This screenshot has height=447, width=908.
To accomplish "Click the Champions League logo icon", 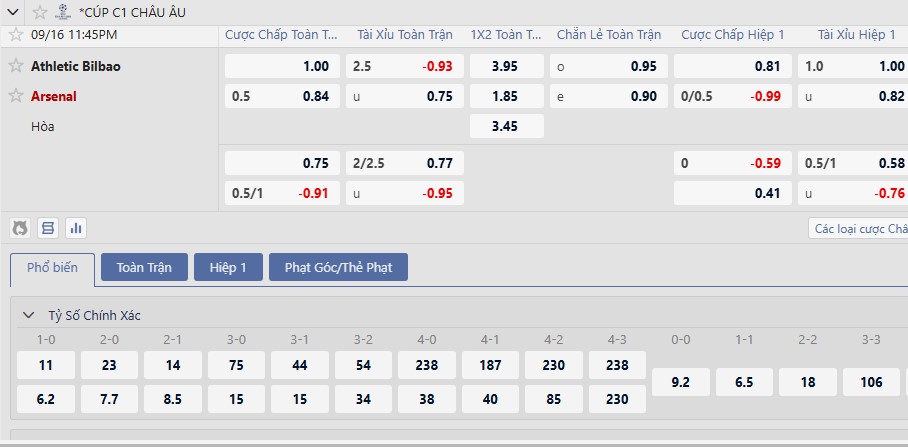I will pos(63,12).
